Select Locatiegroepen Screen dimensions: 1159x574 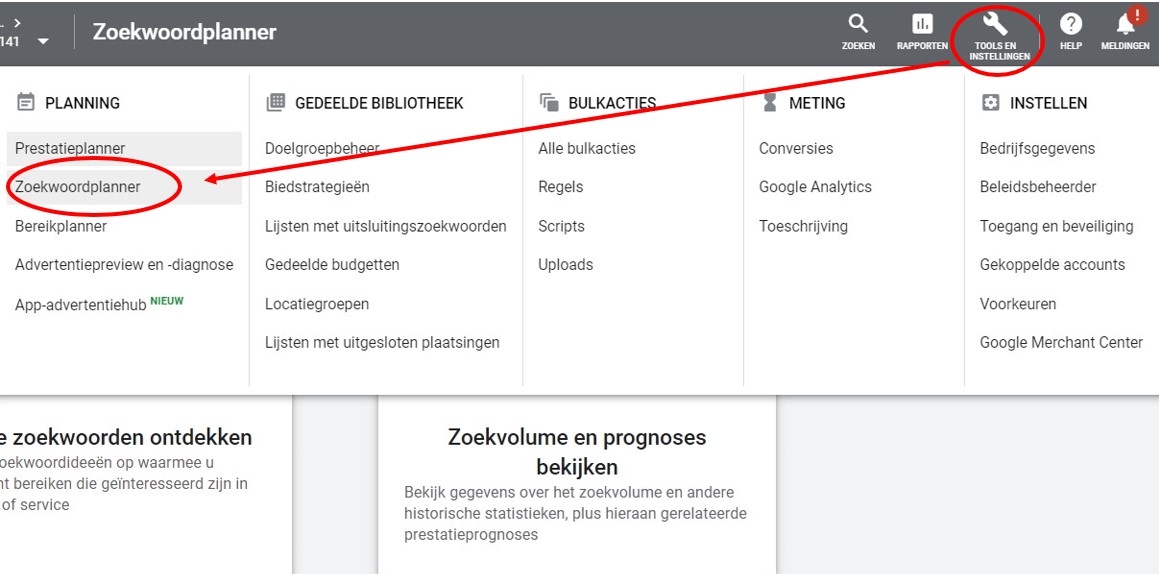[317, 304]
